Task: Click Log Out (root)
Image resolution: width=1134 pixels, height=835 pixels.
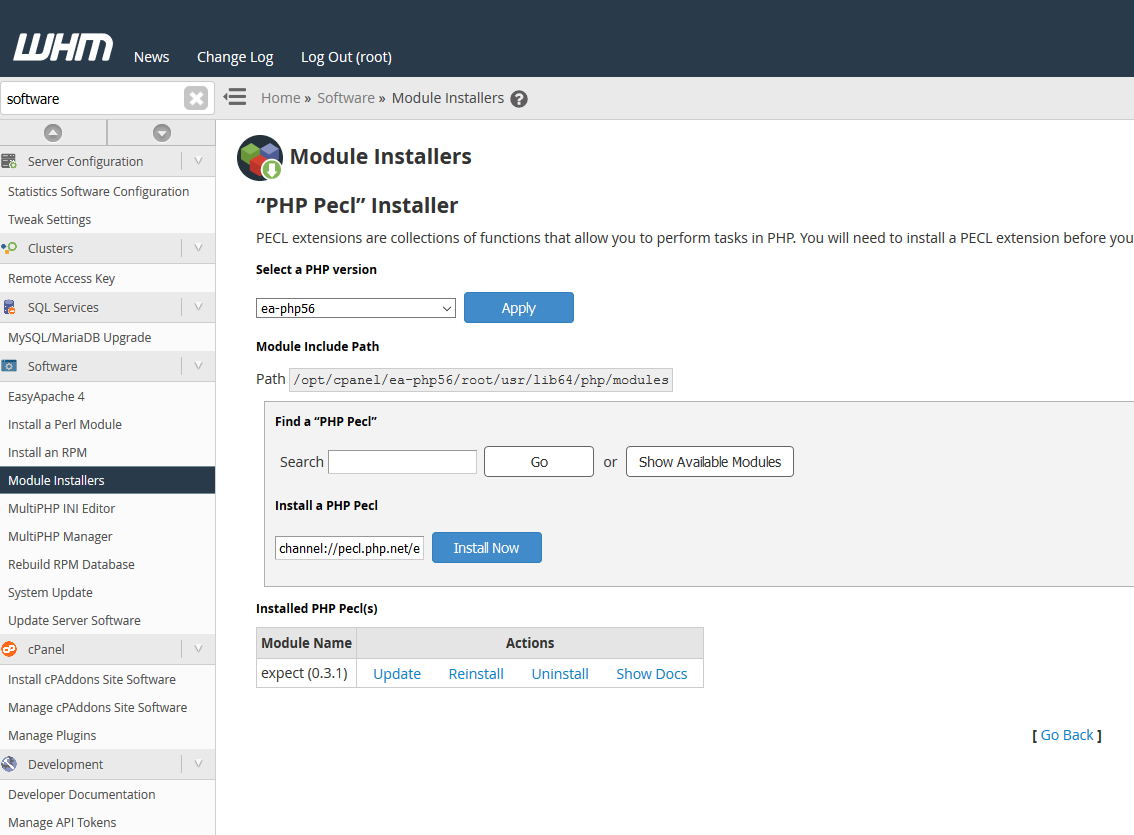Action: [346, 57]
